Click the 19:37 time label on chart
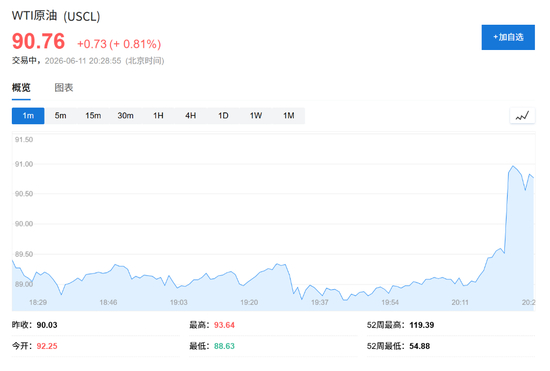Image resolution: width=550 pixels, height=371 pixels. pyautogui.click(x=320, y=302)
